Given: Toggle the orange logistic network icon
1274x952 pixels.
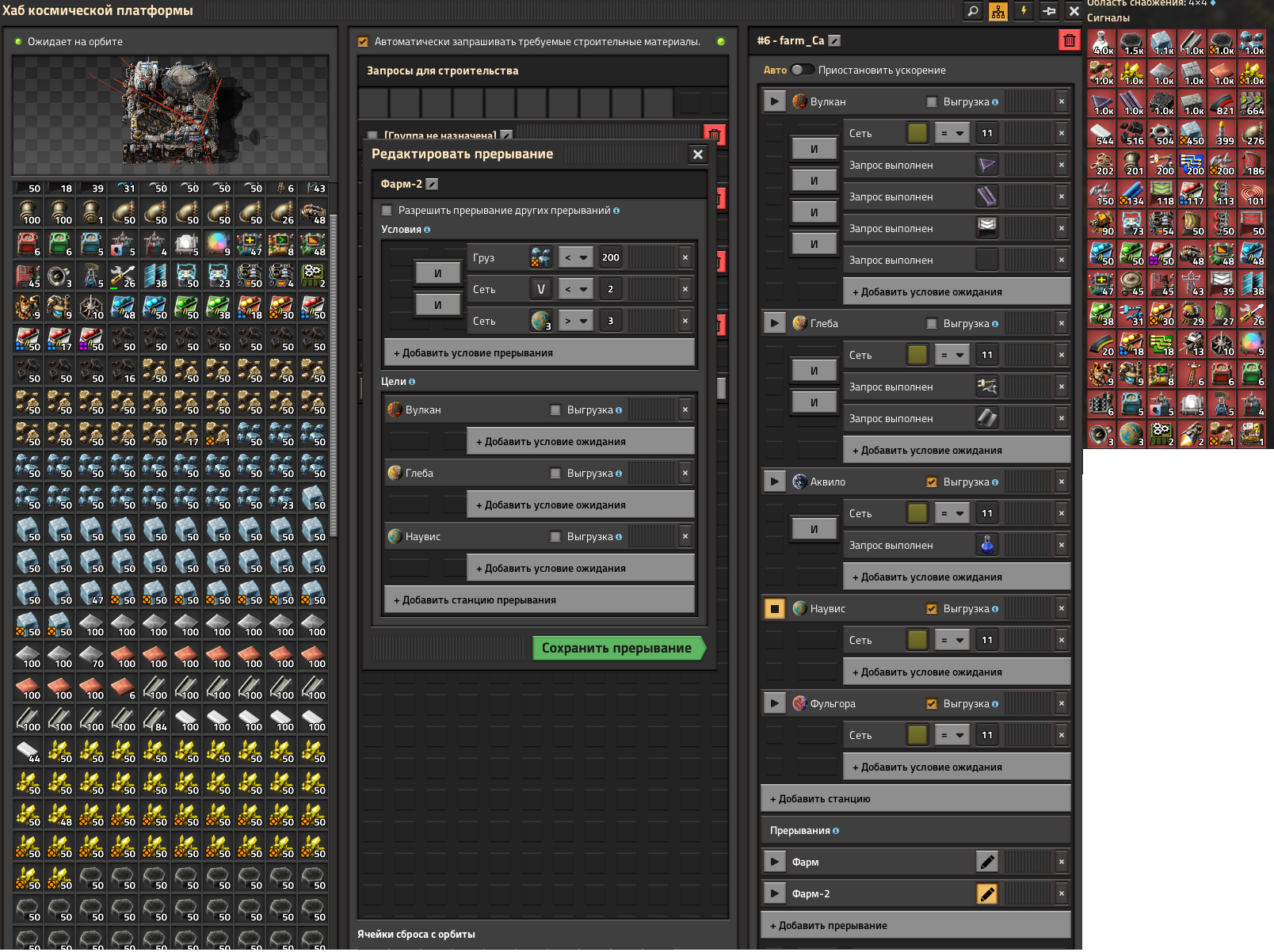Looking at the screenshot, I should (x=998, y=11).
